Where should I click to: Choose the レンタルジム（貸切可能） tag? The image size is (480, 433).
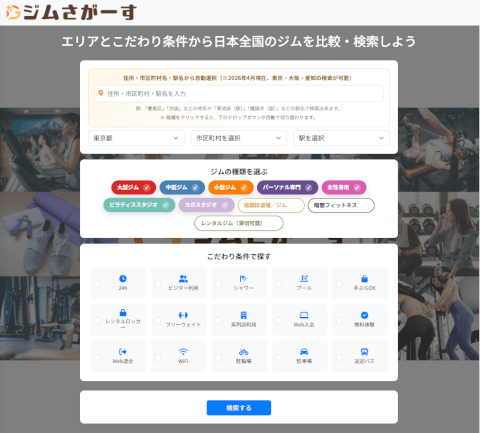point(239,223)
